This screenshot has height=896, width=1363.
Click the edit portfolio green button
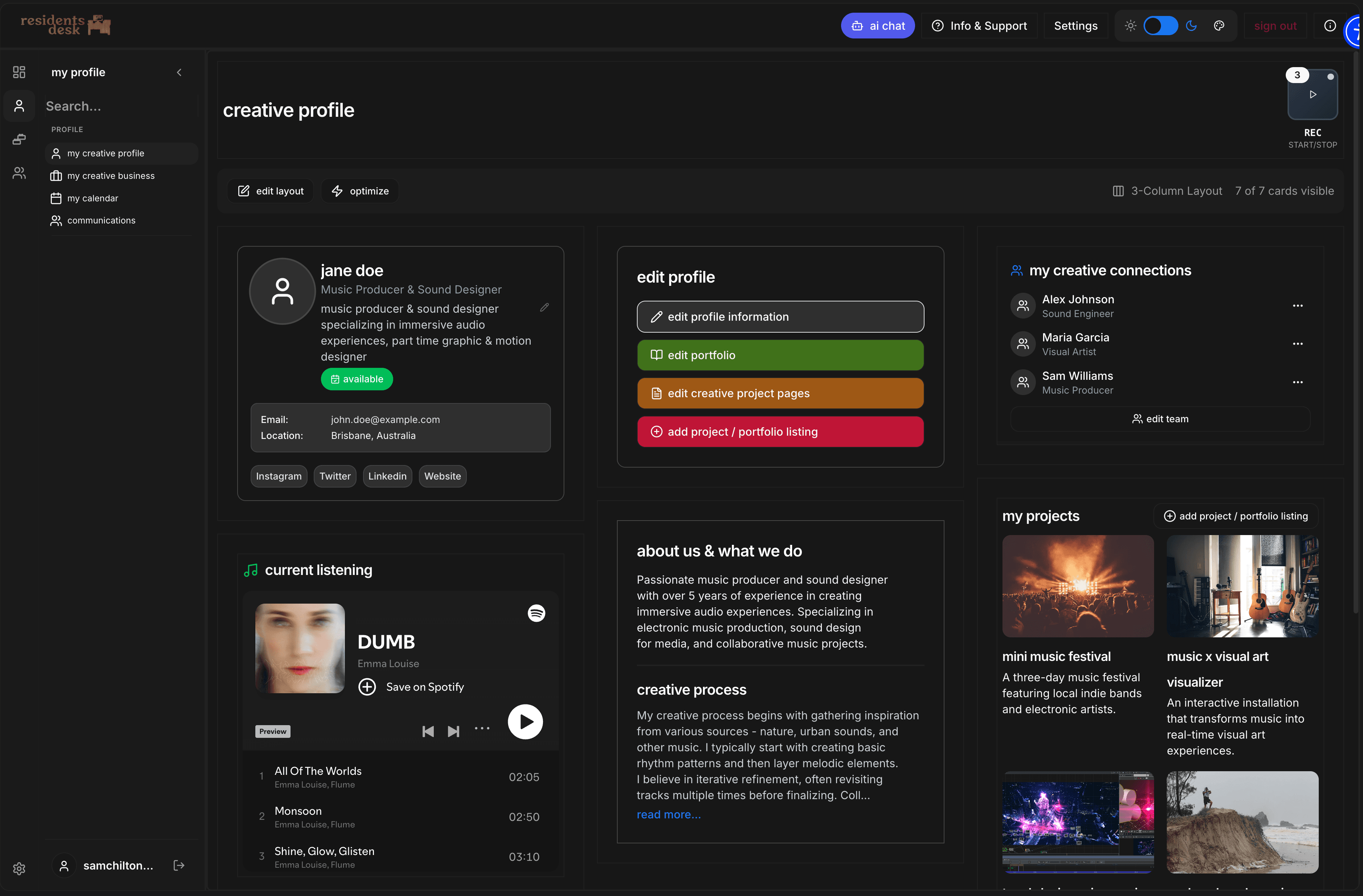(x=780, y=355)
